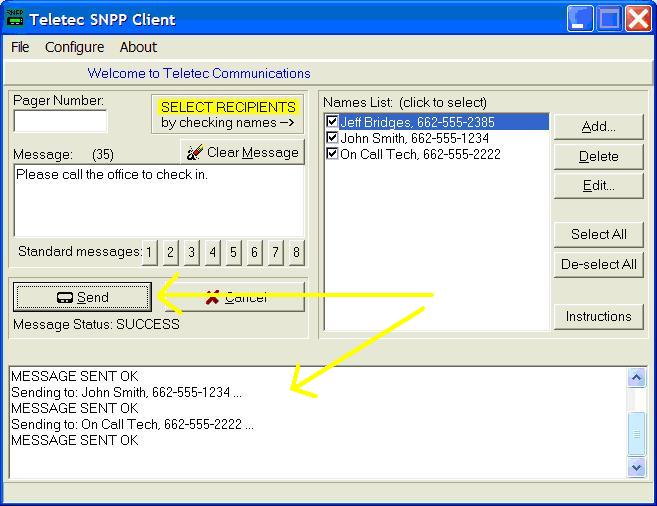The height and width of the screenshot is (506, 657).
Task: Insert standard message 4
Action: click(x=212, y=252)
